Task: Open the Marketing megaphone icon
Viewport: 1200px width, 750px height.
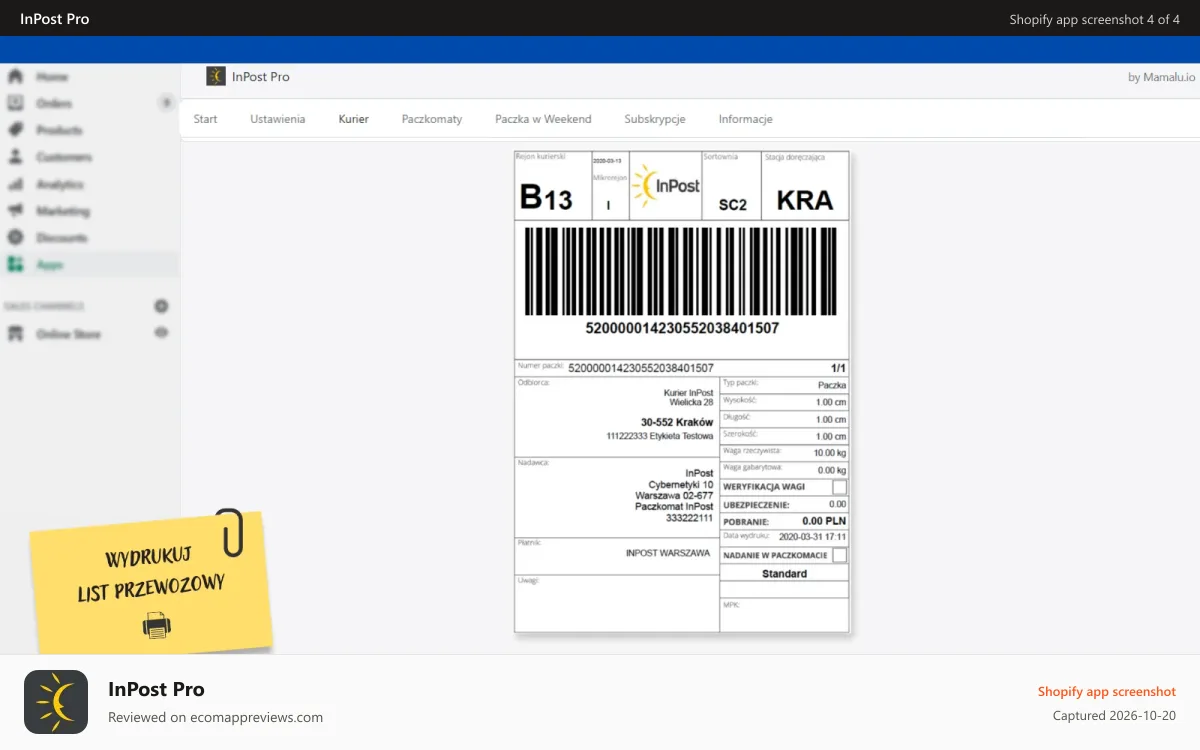Action: 15,211
